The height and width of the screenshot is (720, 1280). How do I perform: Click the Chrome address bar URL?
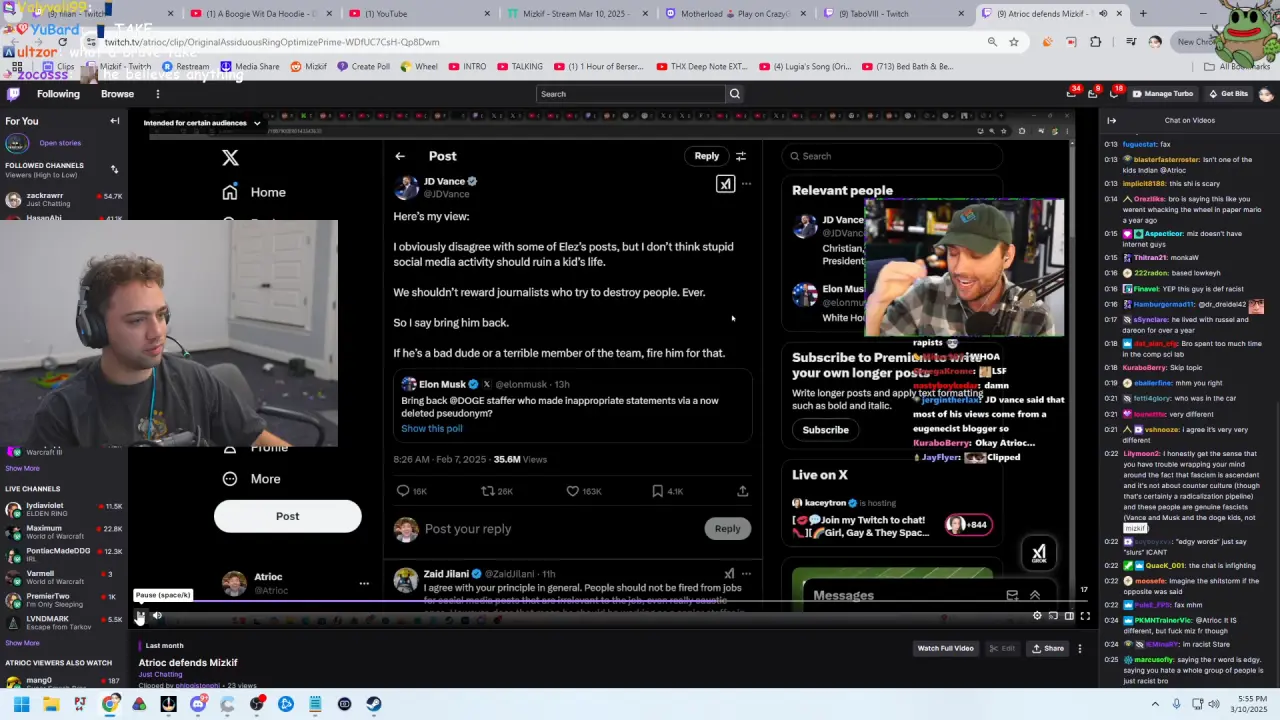[x=272, y=42]
